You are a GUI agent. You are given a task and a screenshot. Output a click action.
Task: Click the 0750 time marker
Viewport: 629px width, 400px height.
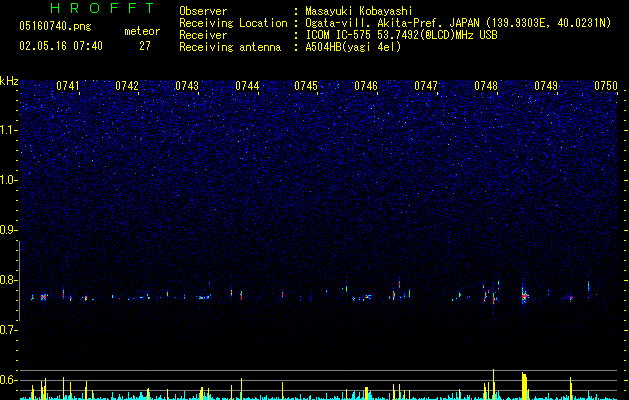[606, 86]
